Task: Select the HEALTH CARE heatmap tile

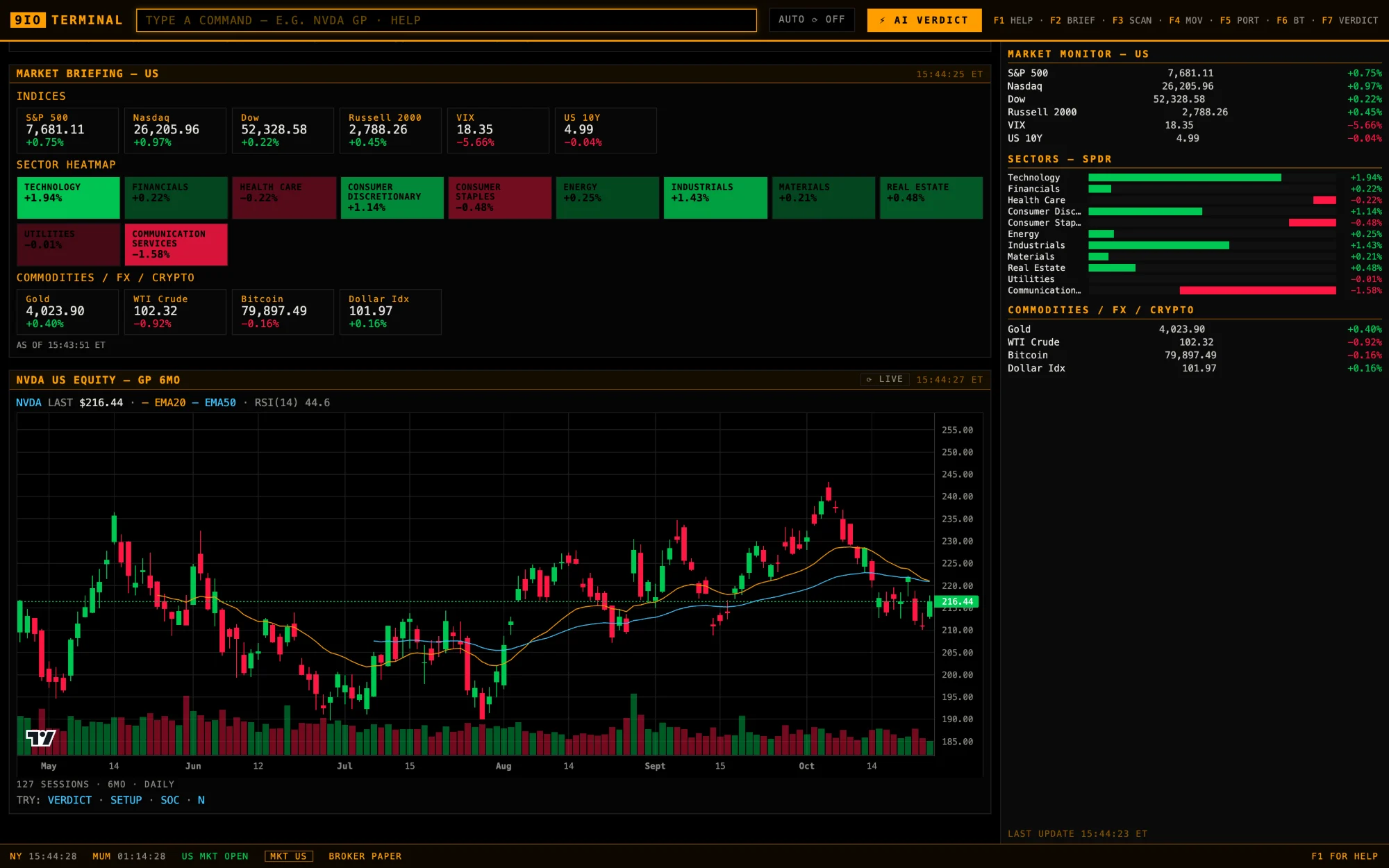Action: tap(284, 198)
